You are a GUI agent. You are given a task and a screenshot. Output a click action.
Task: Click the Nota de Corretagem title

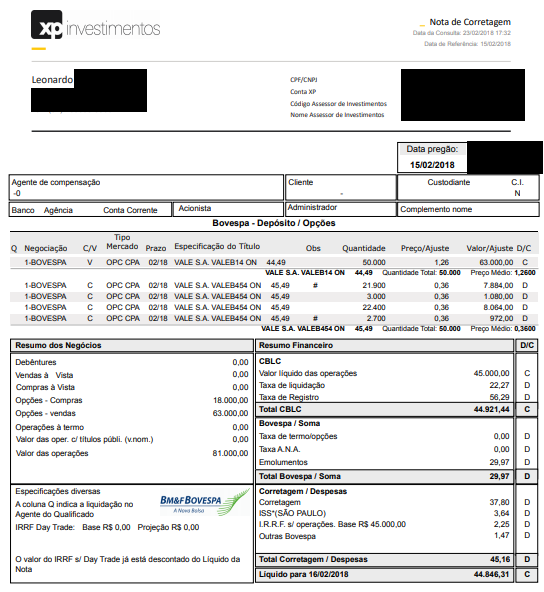click(x=470, y=22)
